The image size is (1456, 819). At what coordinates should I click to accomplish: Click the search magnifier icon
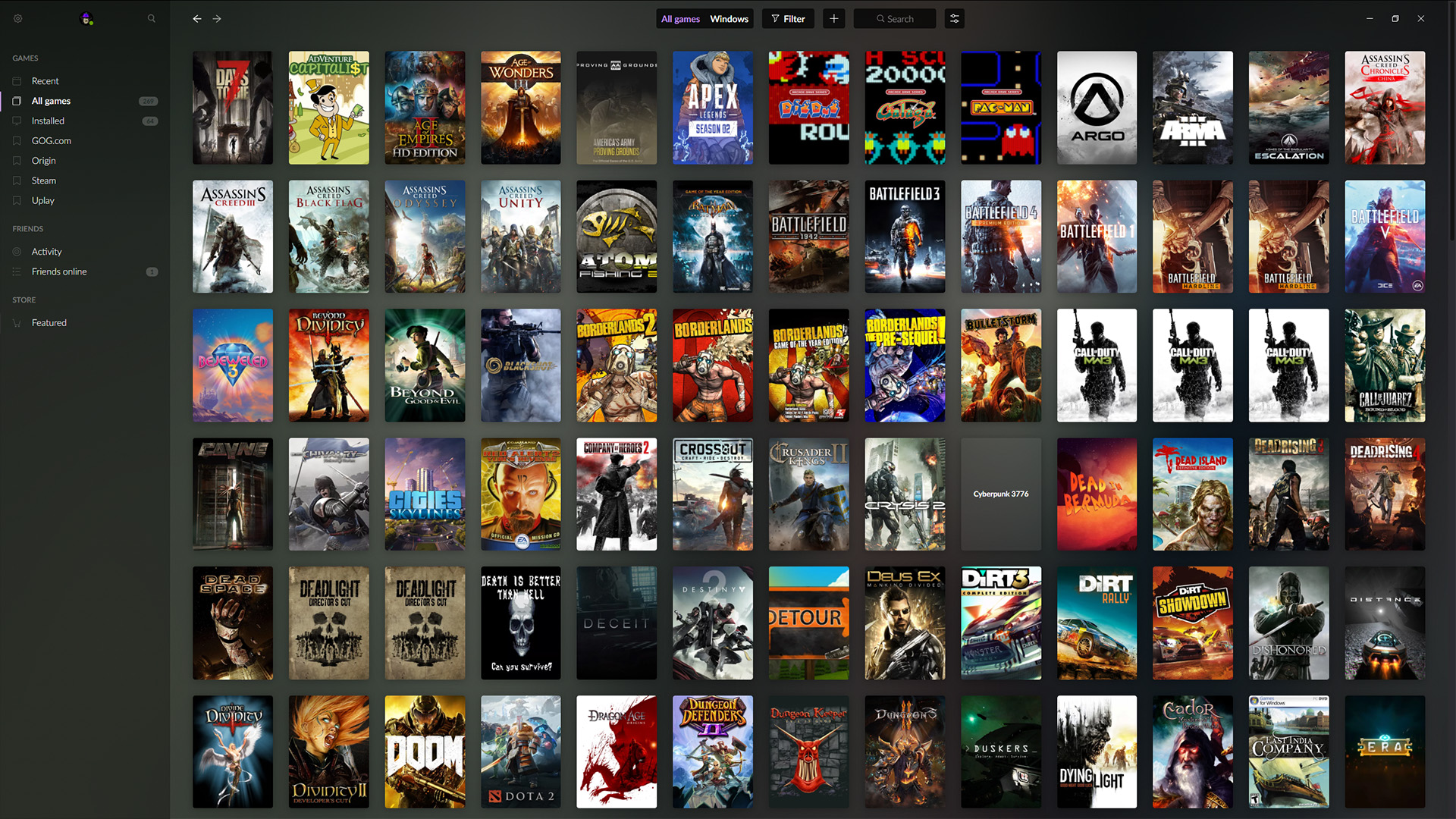point(151,18)
